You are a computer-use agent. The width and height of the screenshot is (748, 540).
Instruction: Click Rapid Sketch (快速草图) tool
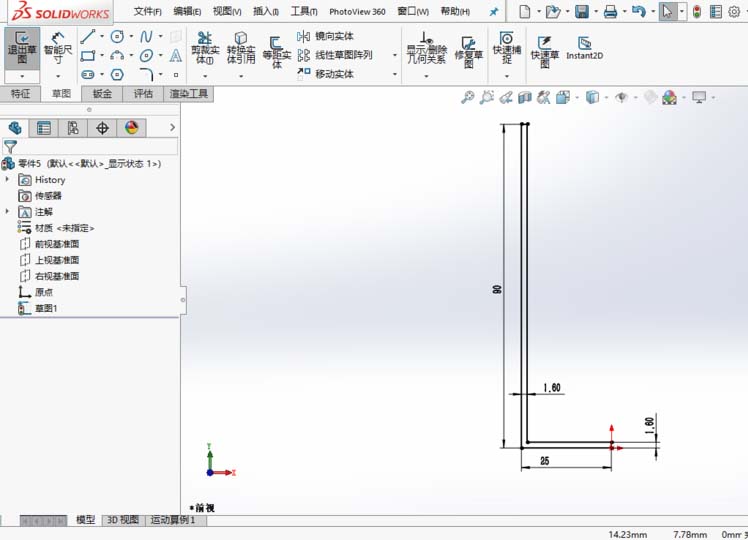[545, 52]
